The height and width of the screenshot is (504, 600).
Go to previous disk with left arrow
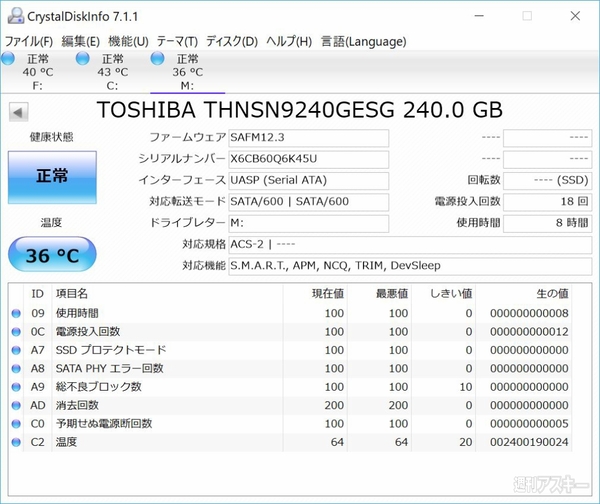point(18,113)
